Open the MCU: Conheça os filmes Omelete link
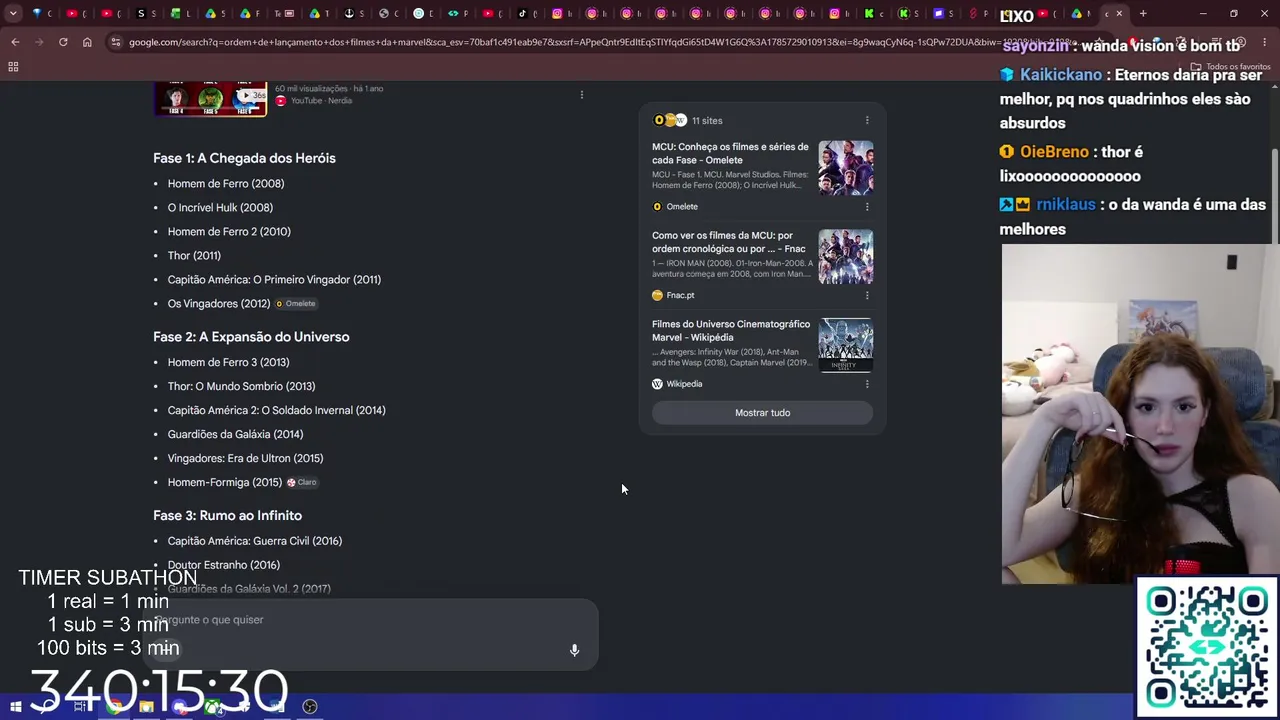This screenshot has height=720, width=1280. tap(730, 153)
